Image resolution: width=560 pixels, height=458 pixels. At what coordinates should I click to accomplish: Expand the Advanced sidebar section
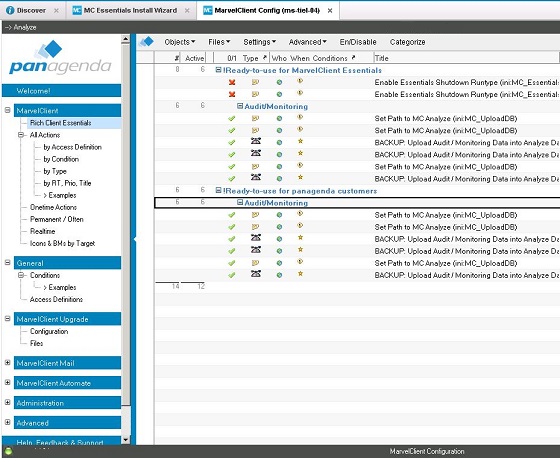point(8,422)
